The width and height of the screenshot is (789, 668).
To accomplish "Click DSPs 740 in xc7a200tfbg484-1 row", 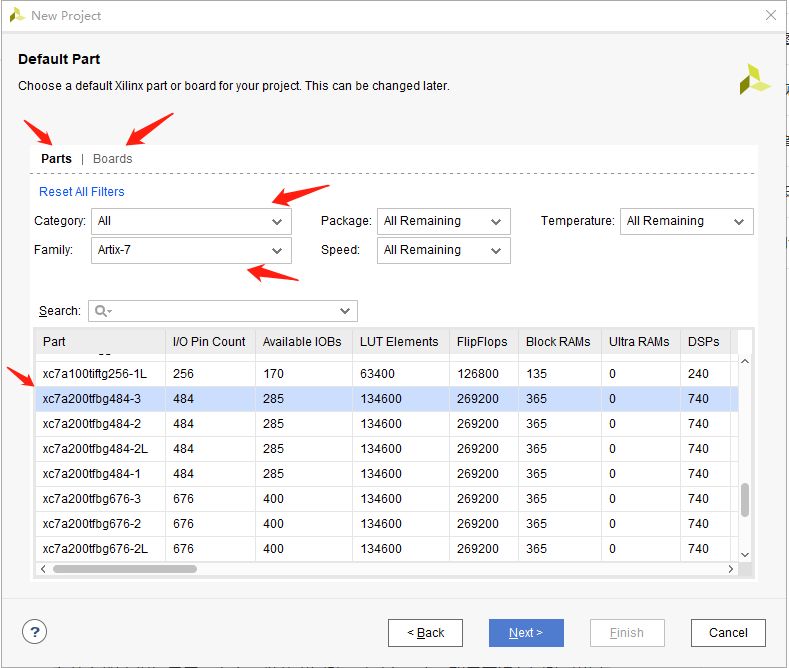I will 698,474.
